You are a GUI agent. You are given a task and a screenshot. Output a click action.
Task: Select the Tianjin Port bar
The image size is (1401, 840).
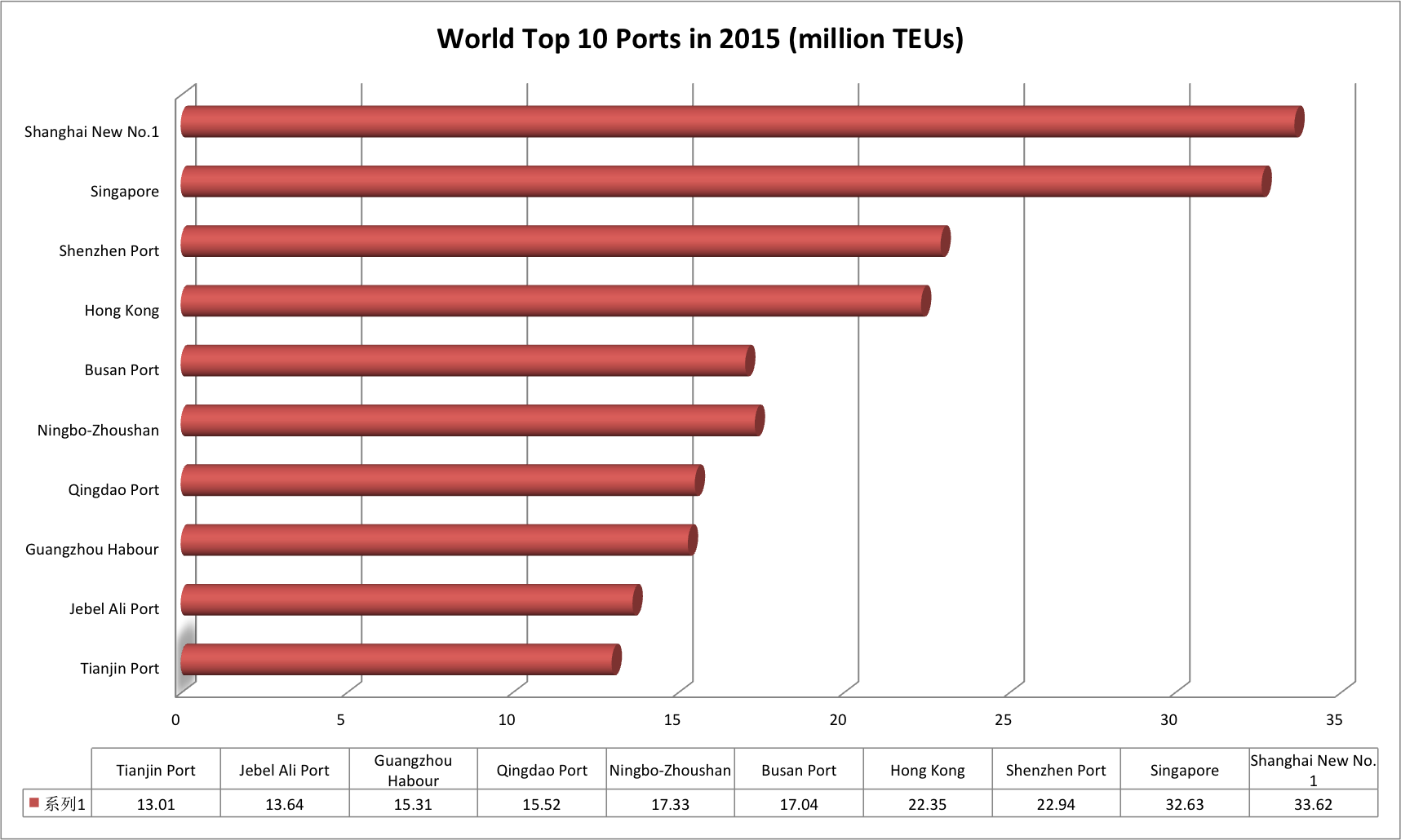point(400,660)
